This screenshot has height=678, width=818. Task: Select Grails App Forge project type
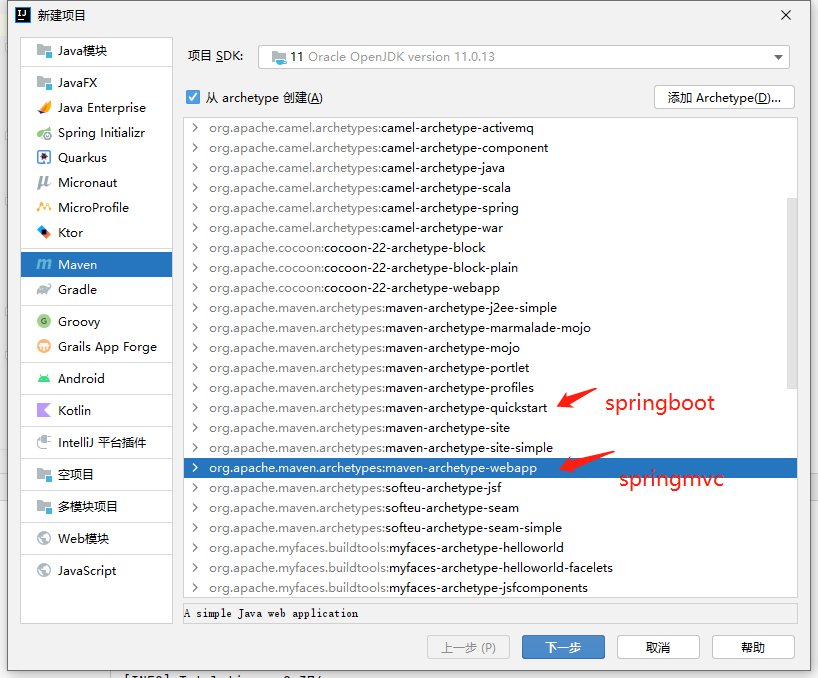(97, 346)
